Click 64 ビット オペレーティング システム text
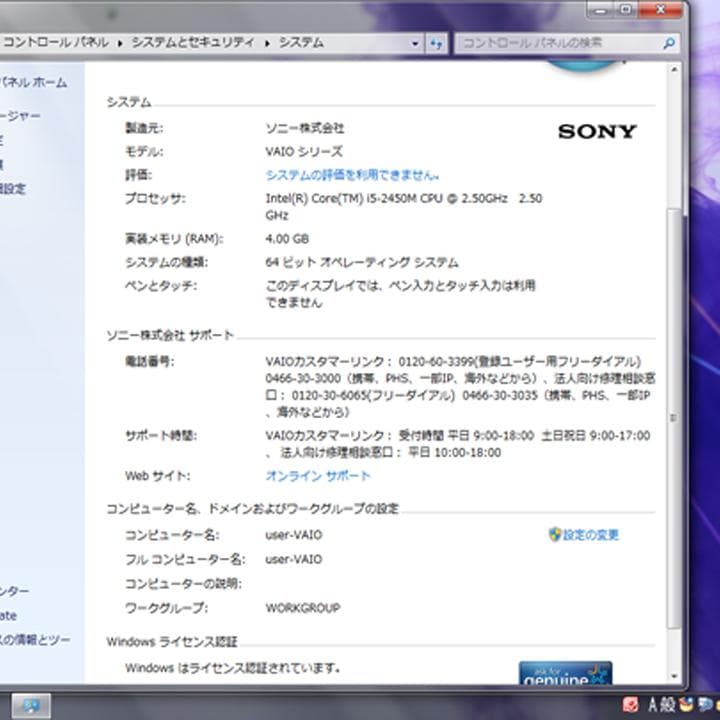Image resolution: width=720 pixels, height=720 pixels. point(362,263)
